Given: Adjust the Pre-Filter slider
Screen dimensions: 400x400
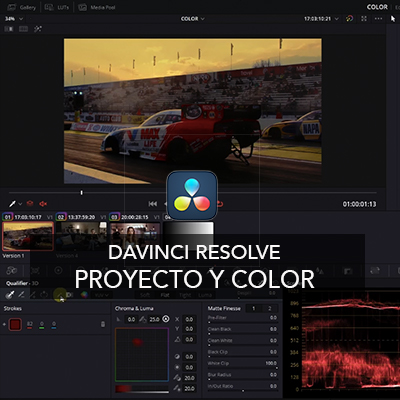Looking at the screenshot, I should [x=242, y=323].
